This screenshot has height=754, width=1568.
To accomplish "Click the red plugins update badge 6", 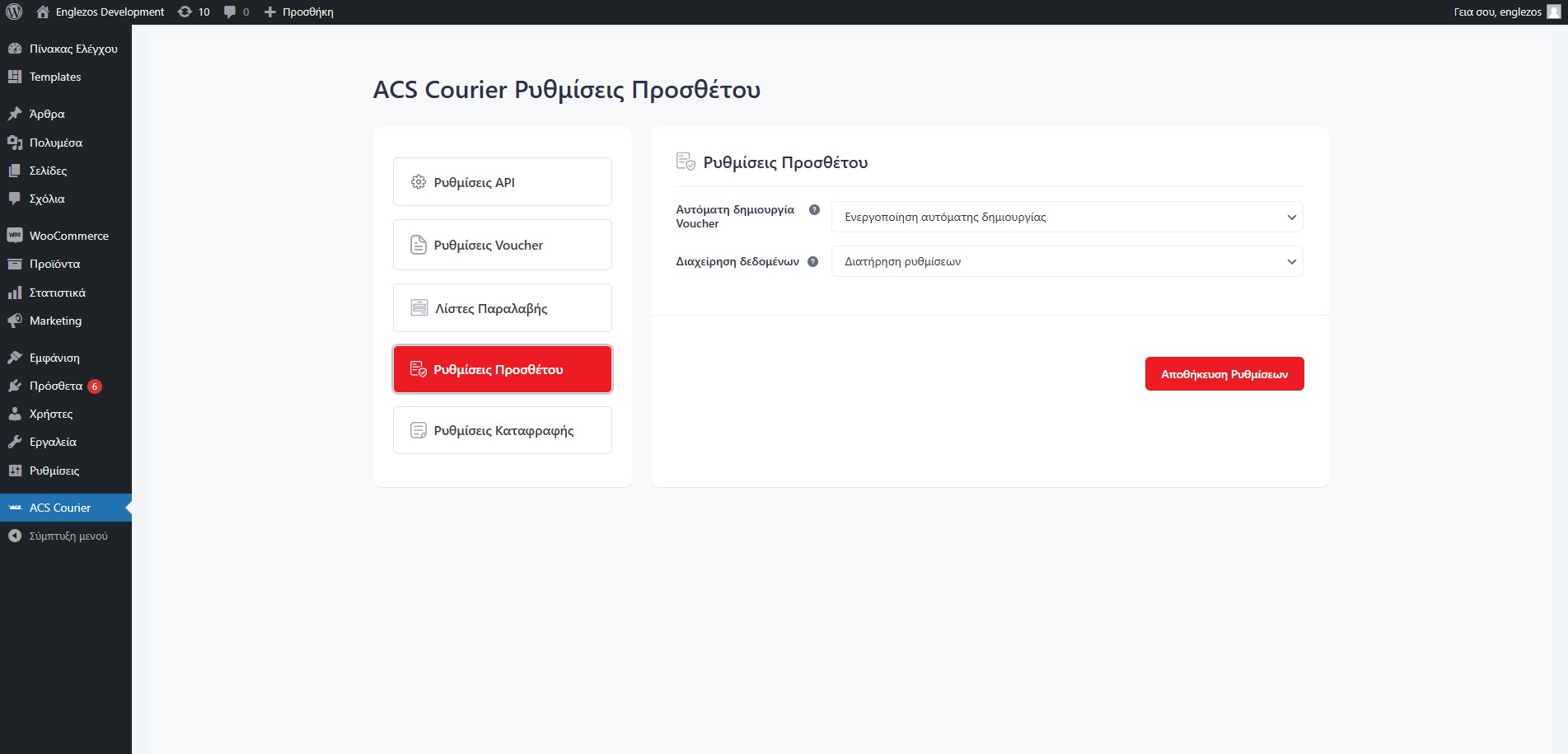I will (95, 386).
